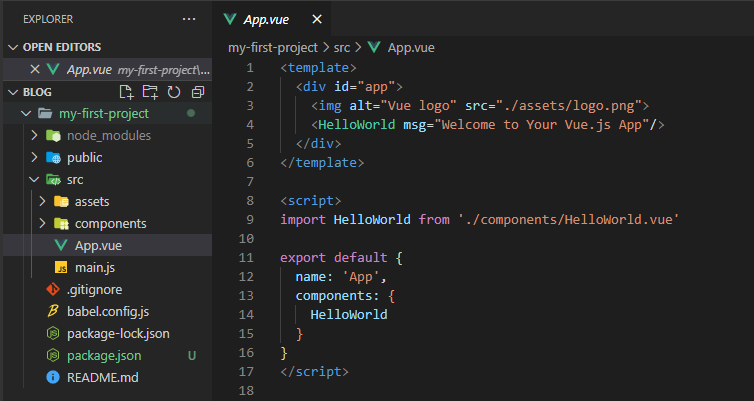754x401 pixels.
Task: Click the id="app" attribute on line 2
Action: click(364, 87)
